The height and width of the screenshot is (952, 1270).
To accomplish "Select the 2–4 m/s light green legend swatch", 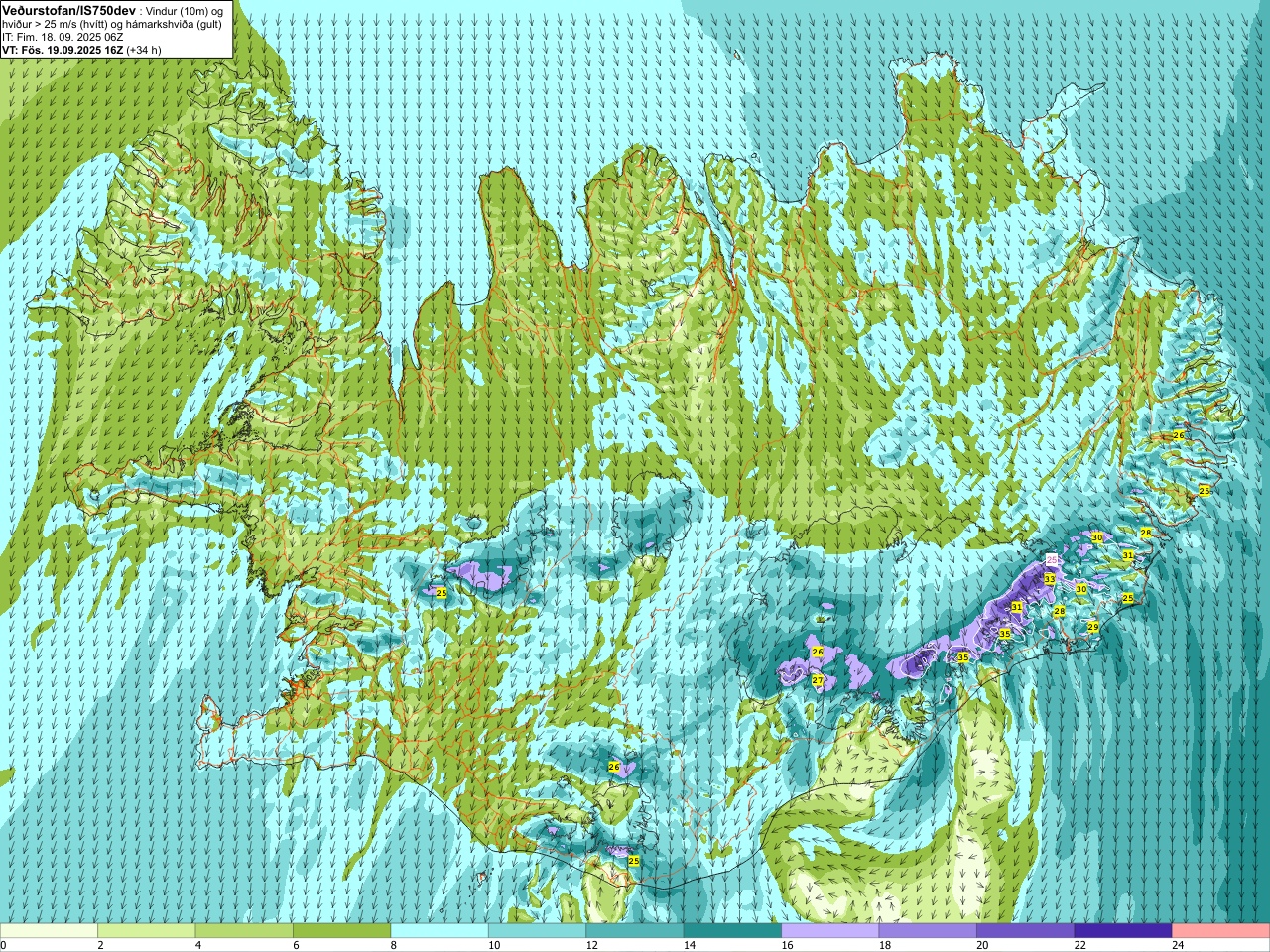I will (147, 931).
